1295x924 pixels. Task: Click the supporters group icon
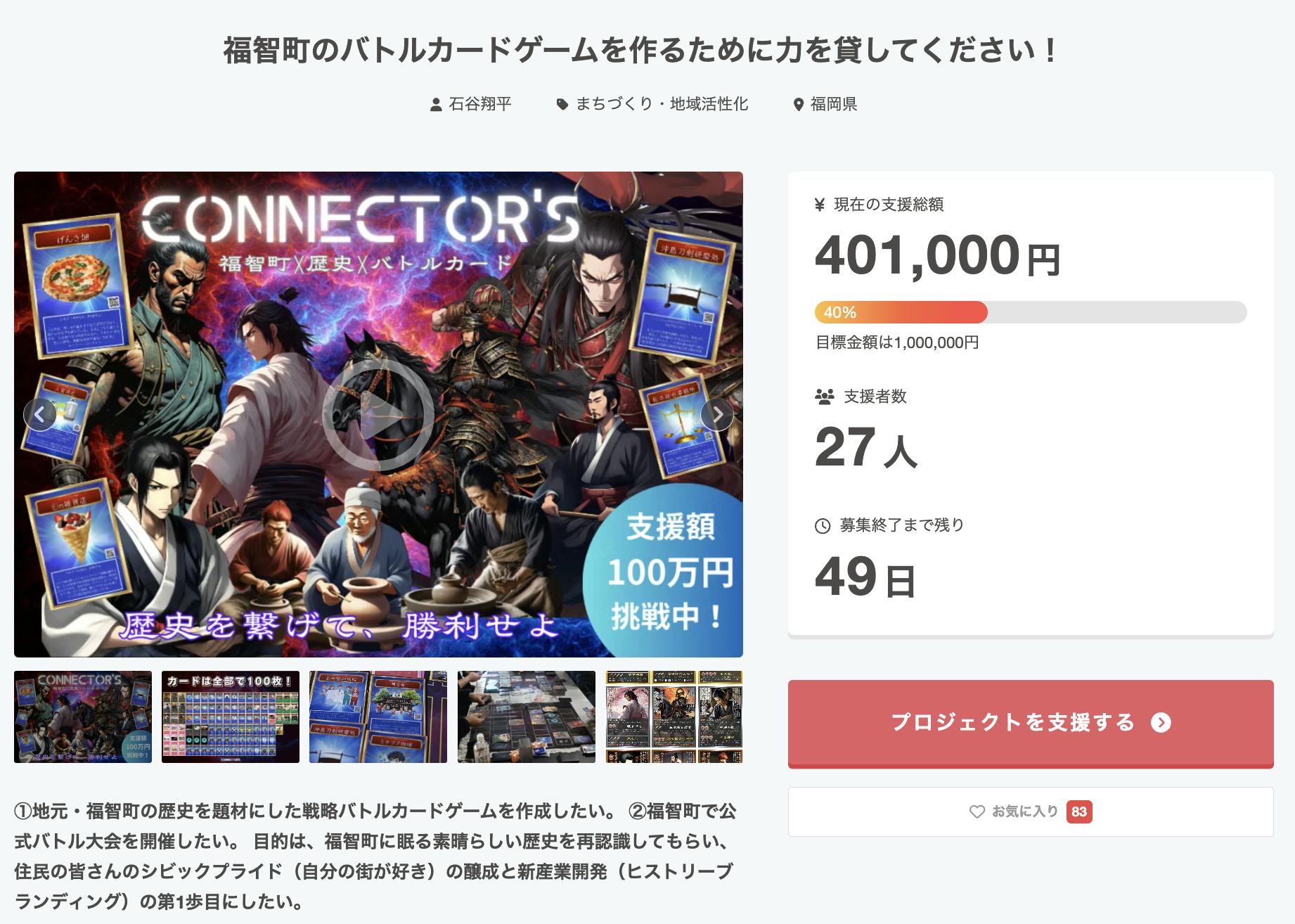click(x=824, y=397)
